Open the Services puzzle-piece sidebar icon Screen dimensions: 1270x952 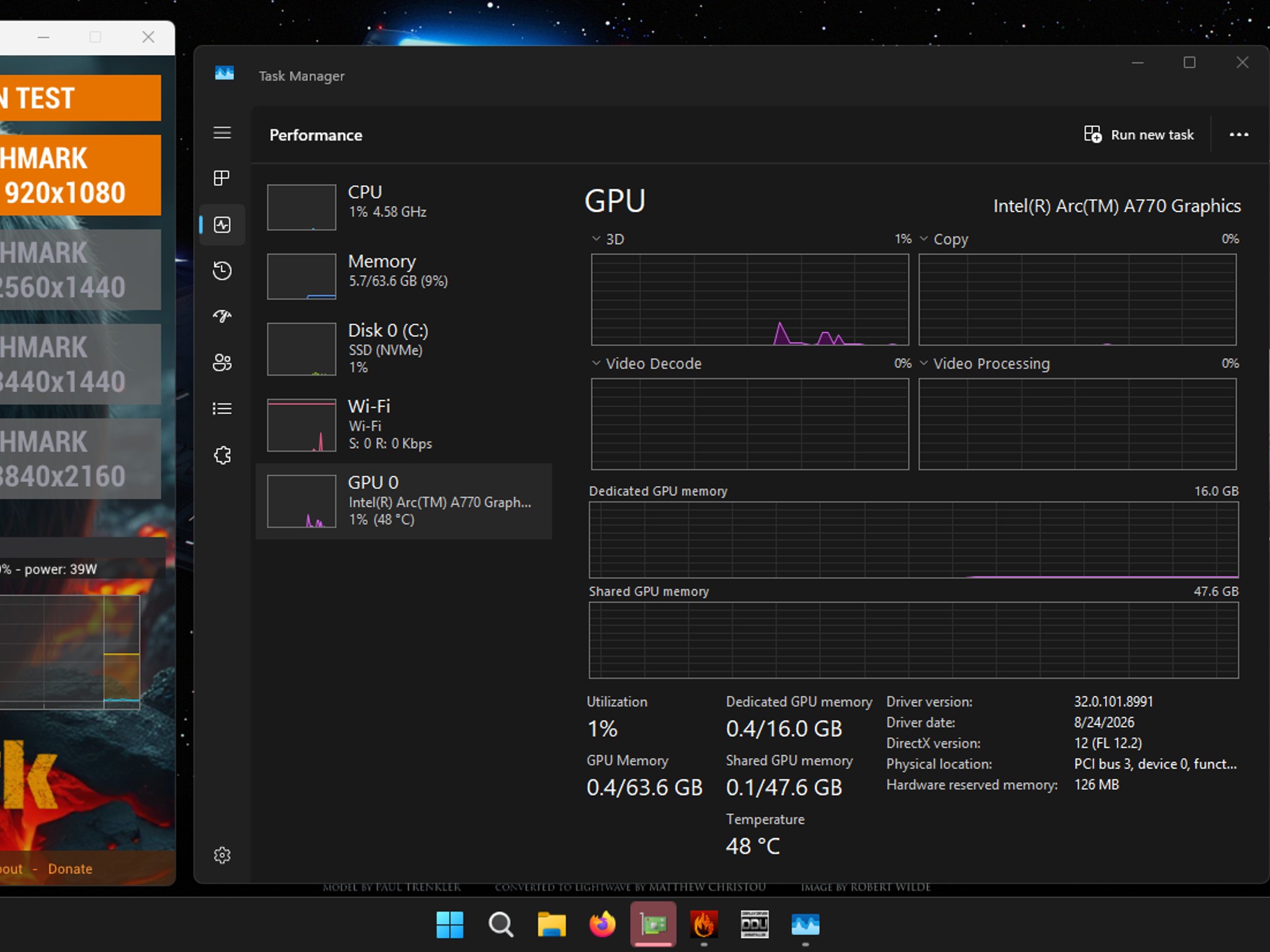222,456
